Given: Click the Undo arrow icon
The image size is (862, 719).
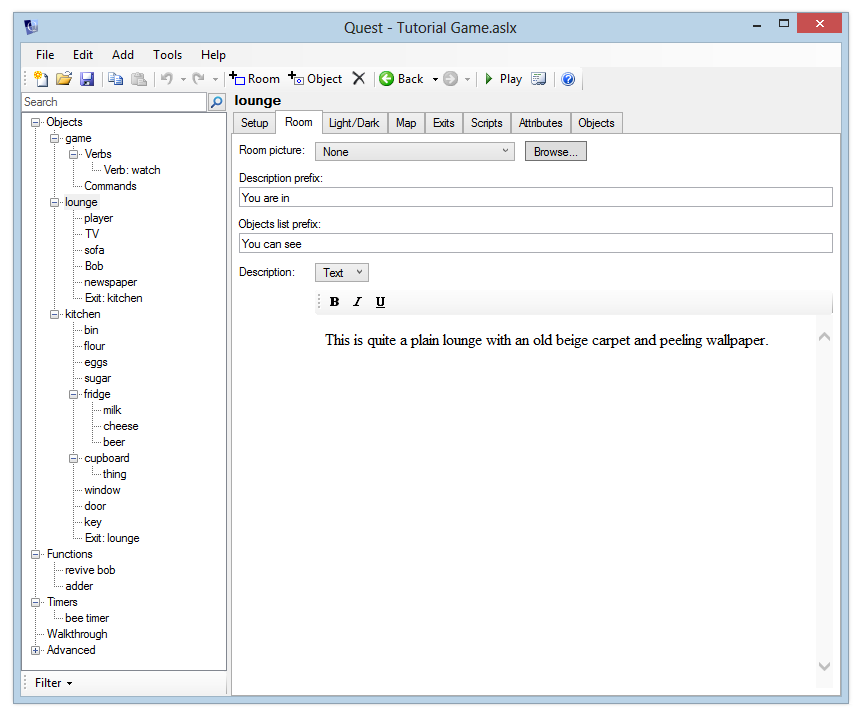Looking at the screenshot, I should [x=167, y=79].
